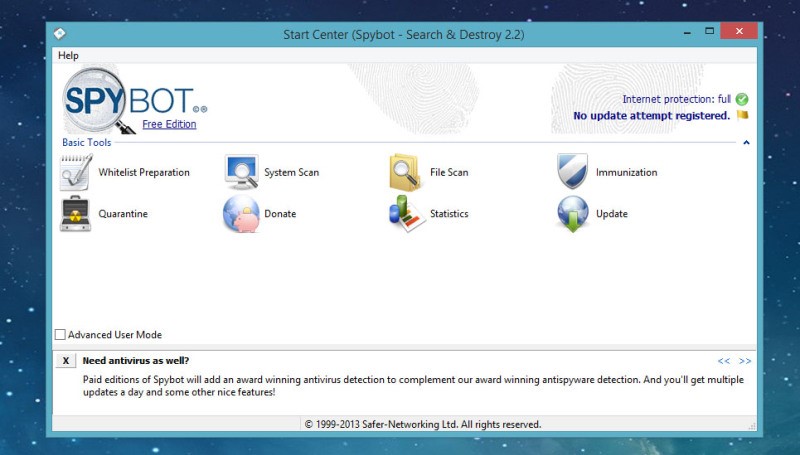Collapse the Basic Tools section

click(746, 143)
